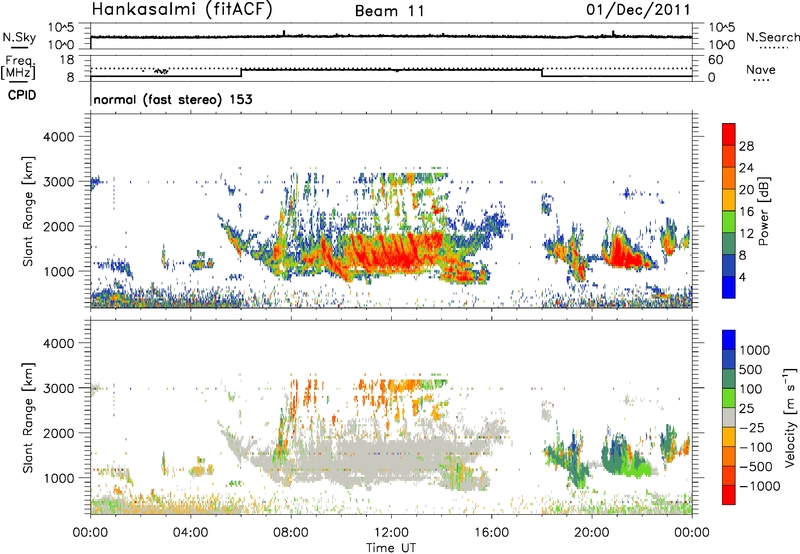
Task: Click the '2000' tick on velocity panel axis
Action: click(x=58, y=433)
